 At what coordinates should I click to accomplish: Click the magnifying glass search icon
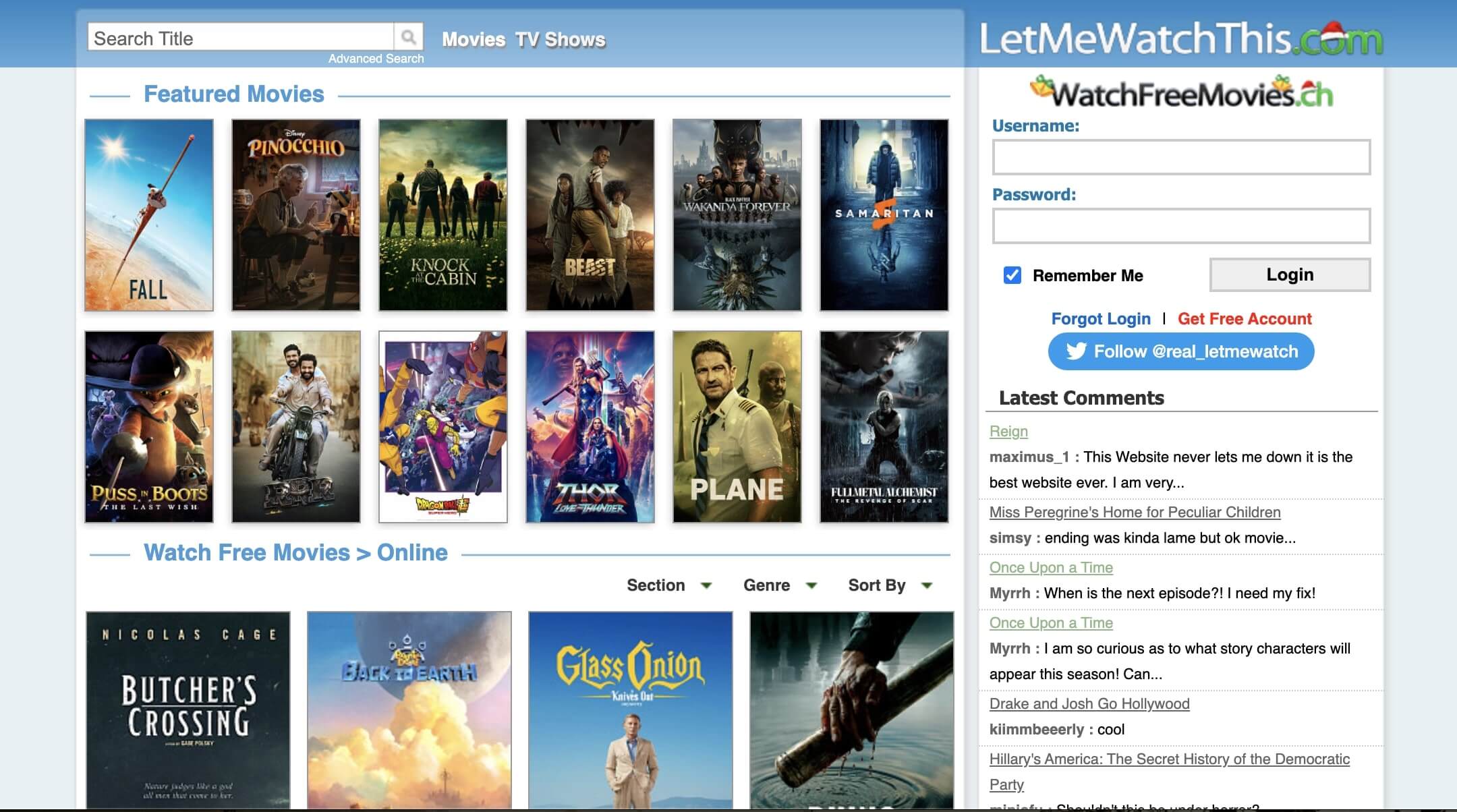(x=410, y=37)
